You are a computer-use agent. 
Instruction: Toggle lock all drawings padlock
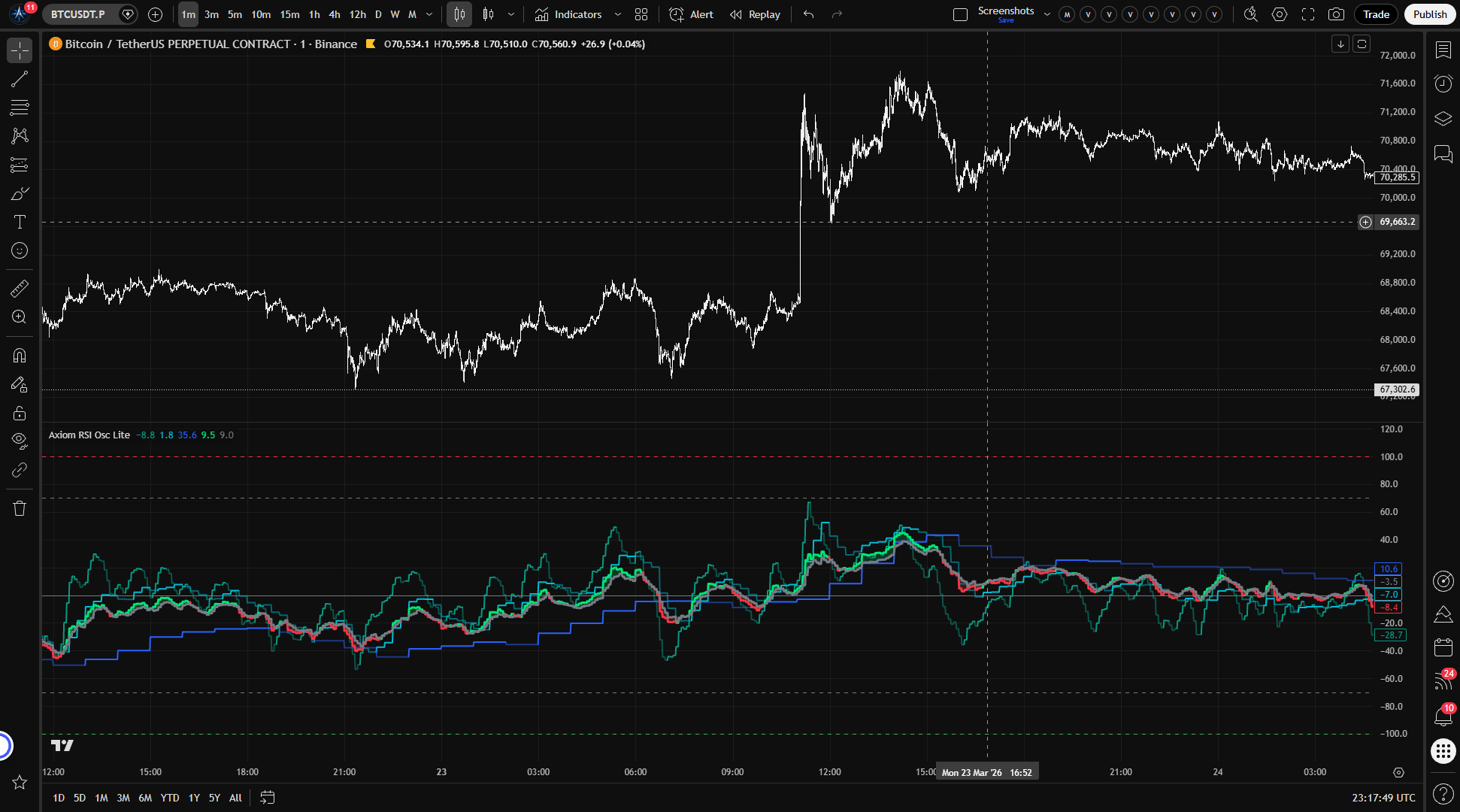[20, 413]
